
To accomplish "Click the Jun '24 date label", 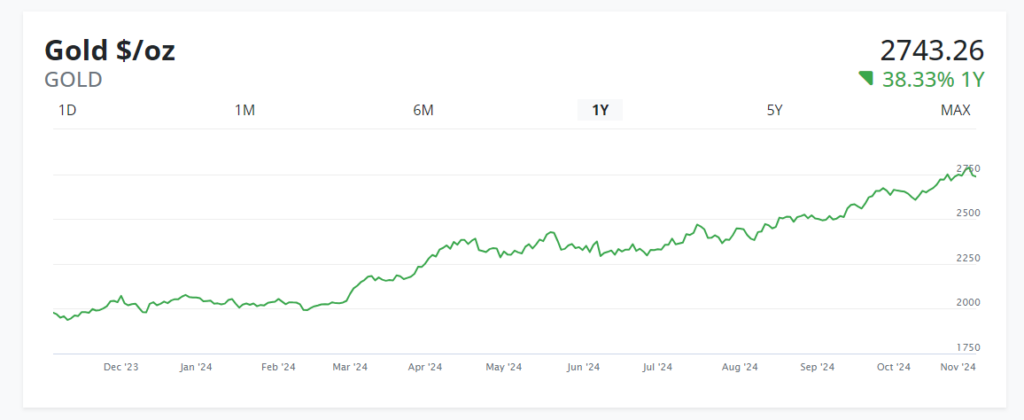I will (583, 367).
